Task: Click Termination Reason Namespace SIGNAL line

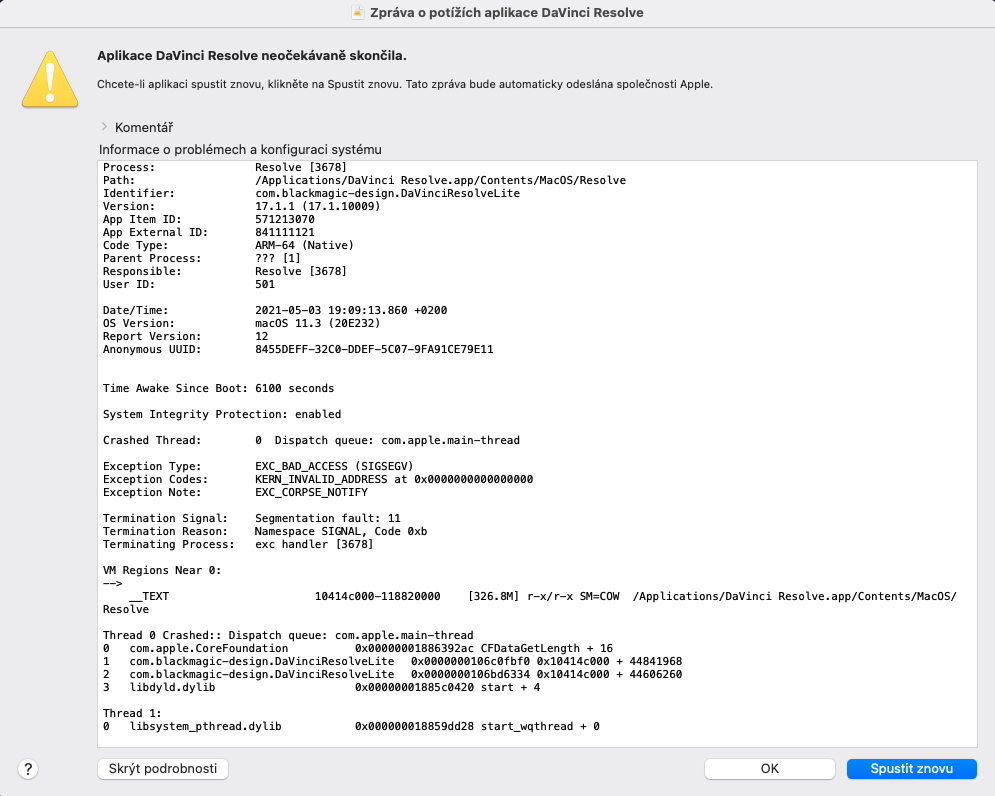Action: (265, 531)
